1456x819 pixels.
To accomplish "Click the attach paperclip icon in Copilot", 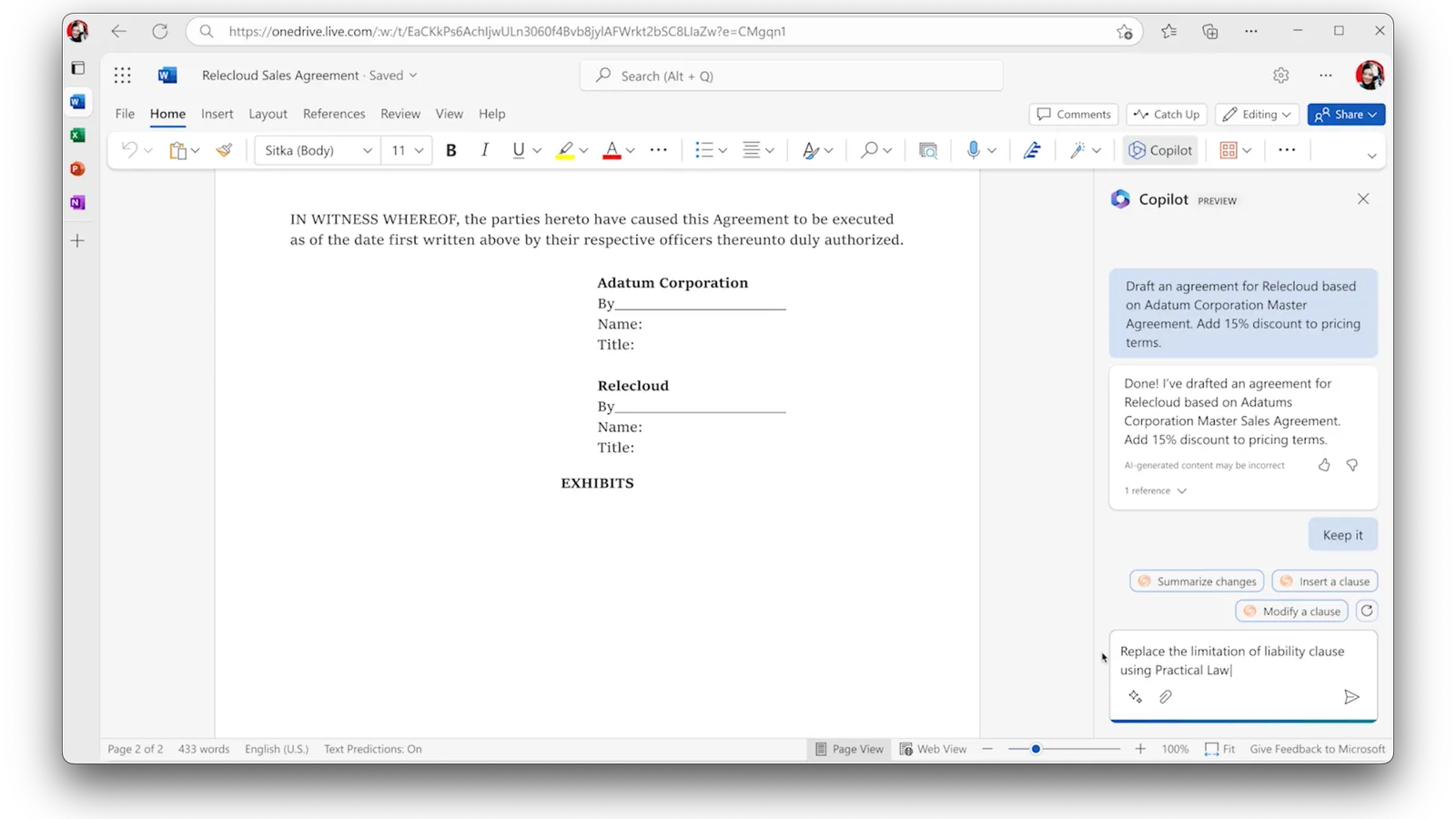I will 1165,697.
